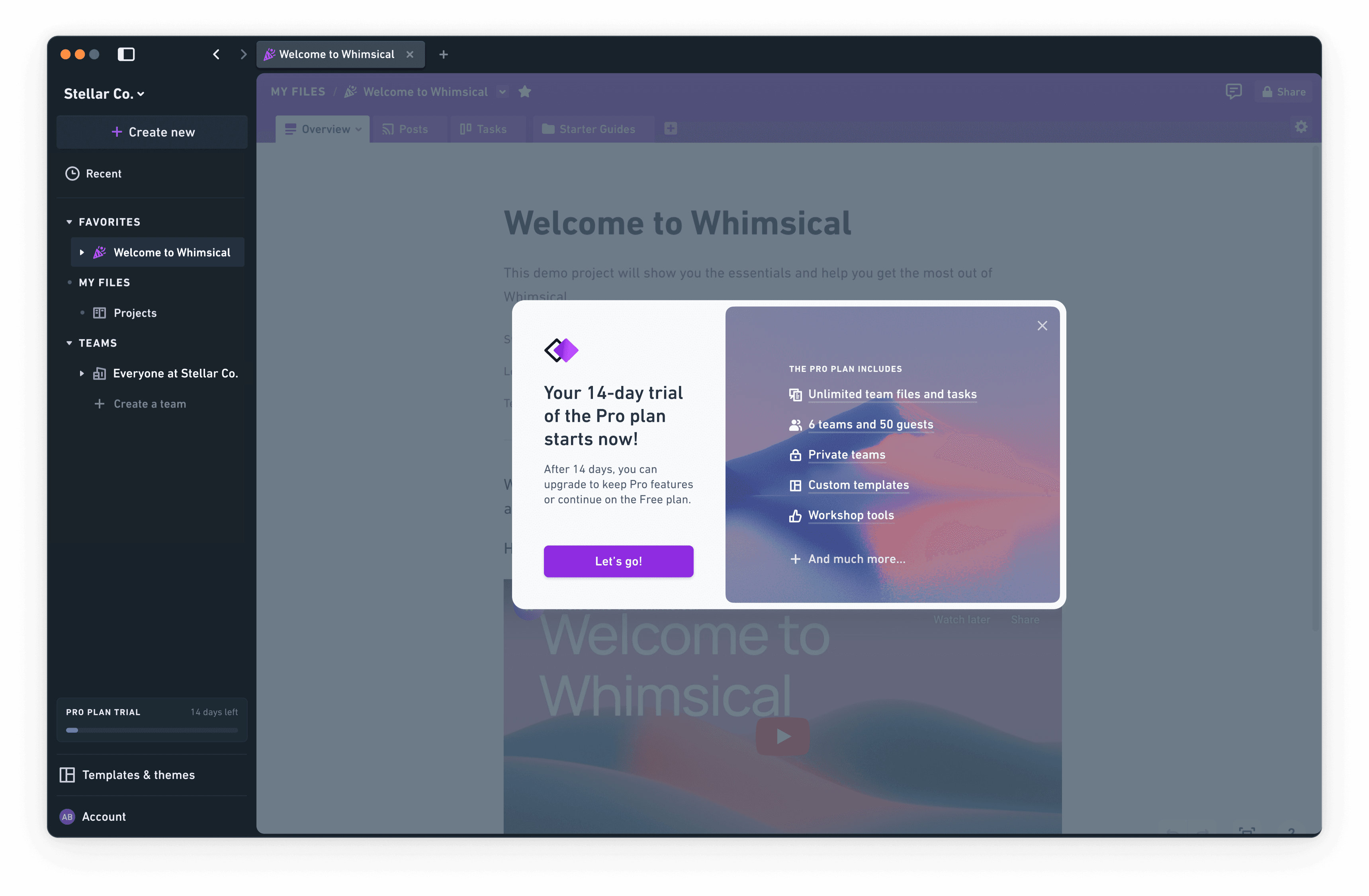Viewport: 1369px width, 896px height.
Task: Click the Pro plan trial progress bar
Action: pos(152,730)
